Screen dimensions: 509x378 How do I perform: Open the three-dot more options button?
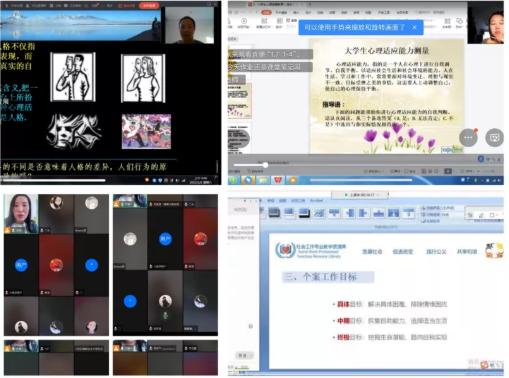468,137
